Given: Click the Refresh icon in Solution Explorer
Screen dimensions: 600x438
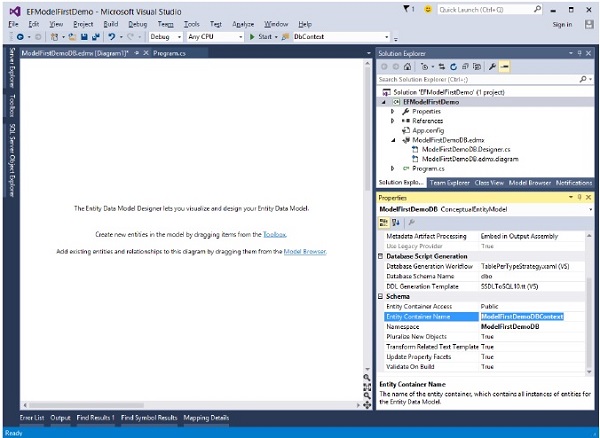Looking at the screenshot, I should [x=453, y=67].
